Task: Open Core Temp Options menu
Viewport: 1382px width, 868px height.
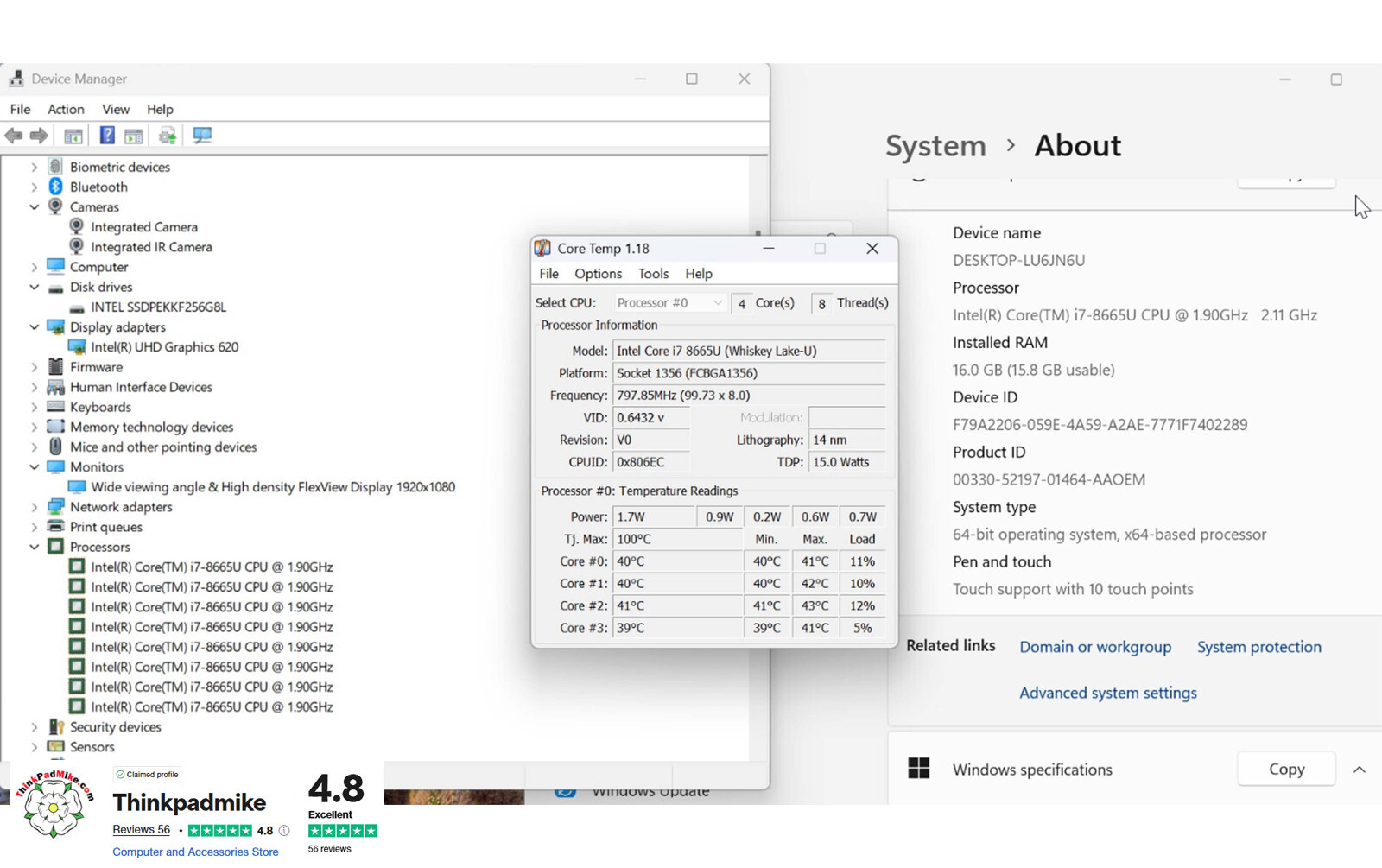Action: pos(598,274)
